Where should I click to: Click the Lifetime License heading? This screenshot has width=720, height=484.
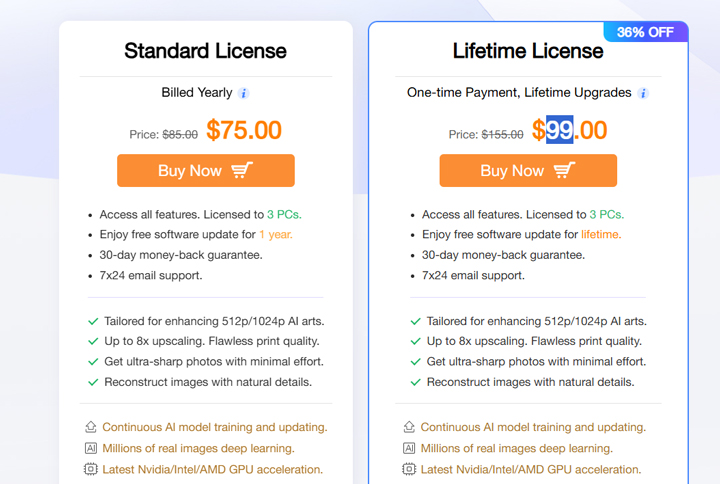pos(527,51)
